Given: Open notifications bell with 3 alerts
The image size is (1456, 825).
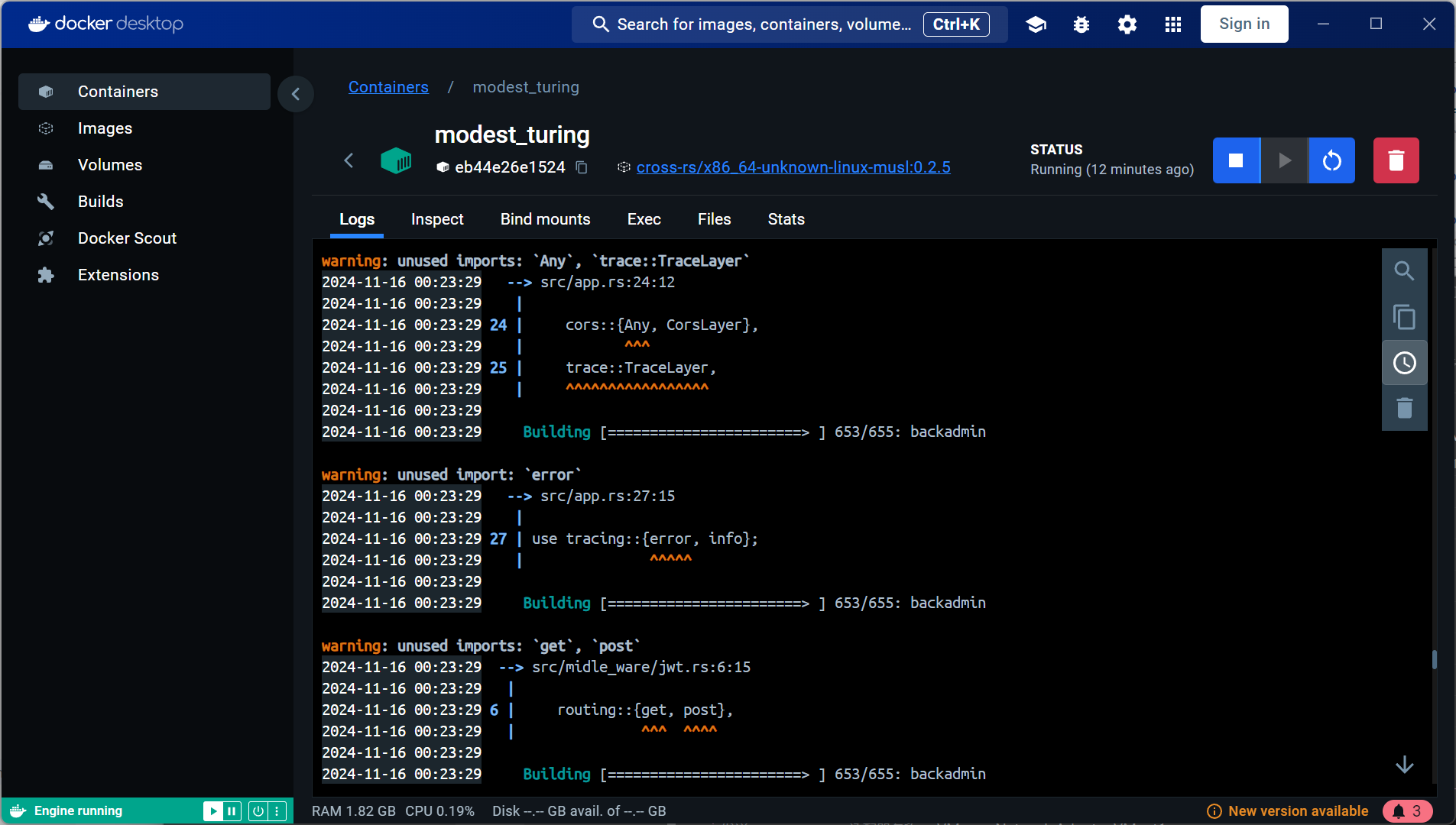Looking at the screenshot, I should point(1407,811).
